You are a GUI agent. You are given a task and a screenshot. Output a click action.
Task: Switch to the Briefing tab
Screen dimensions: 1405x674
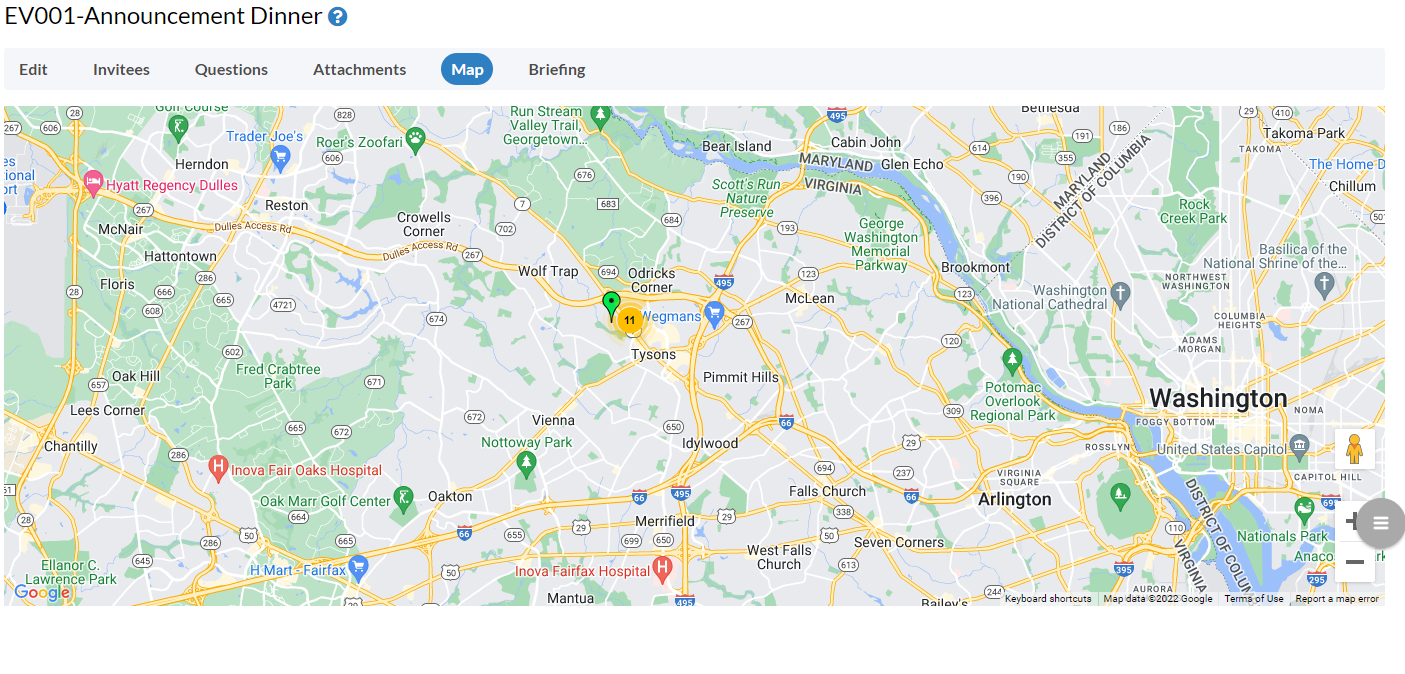click(x=557, y=69)
